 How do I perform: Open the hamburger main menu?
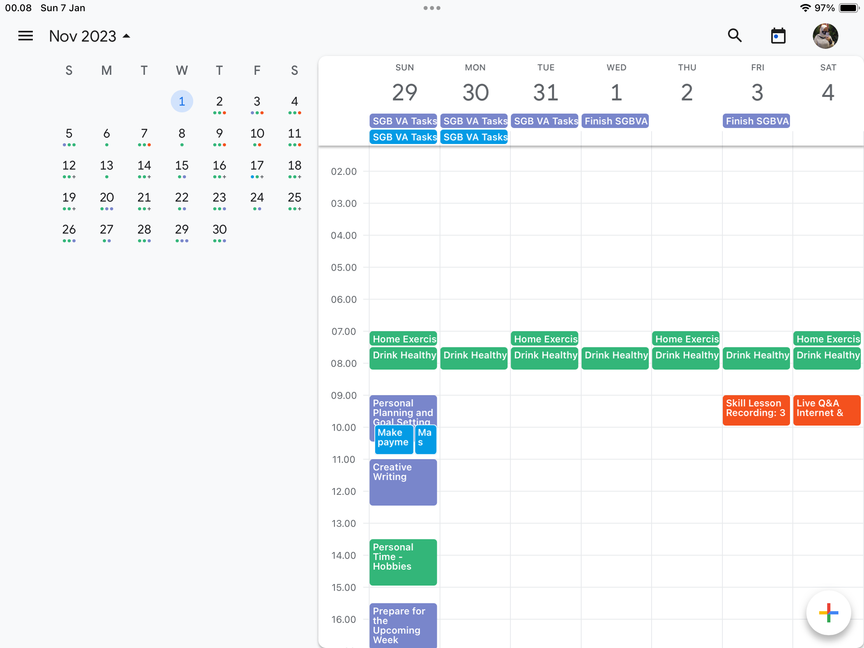[25, 36]
